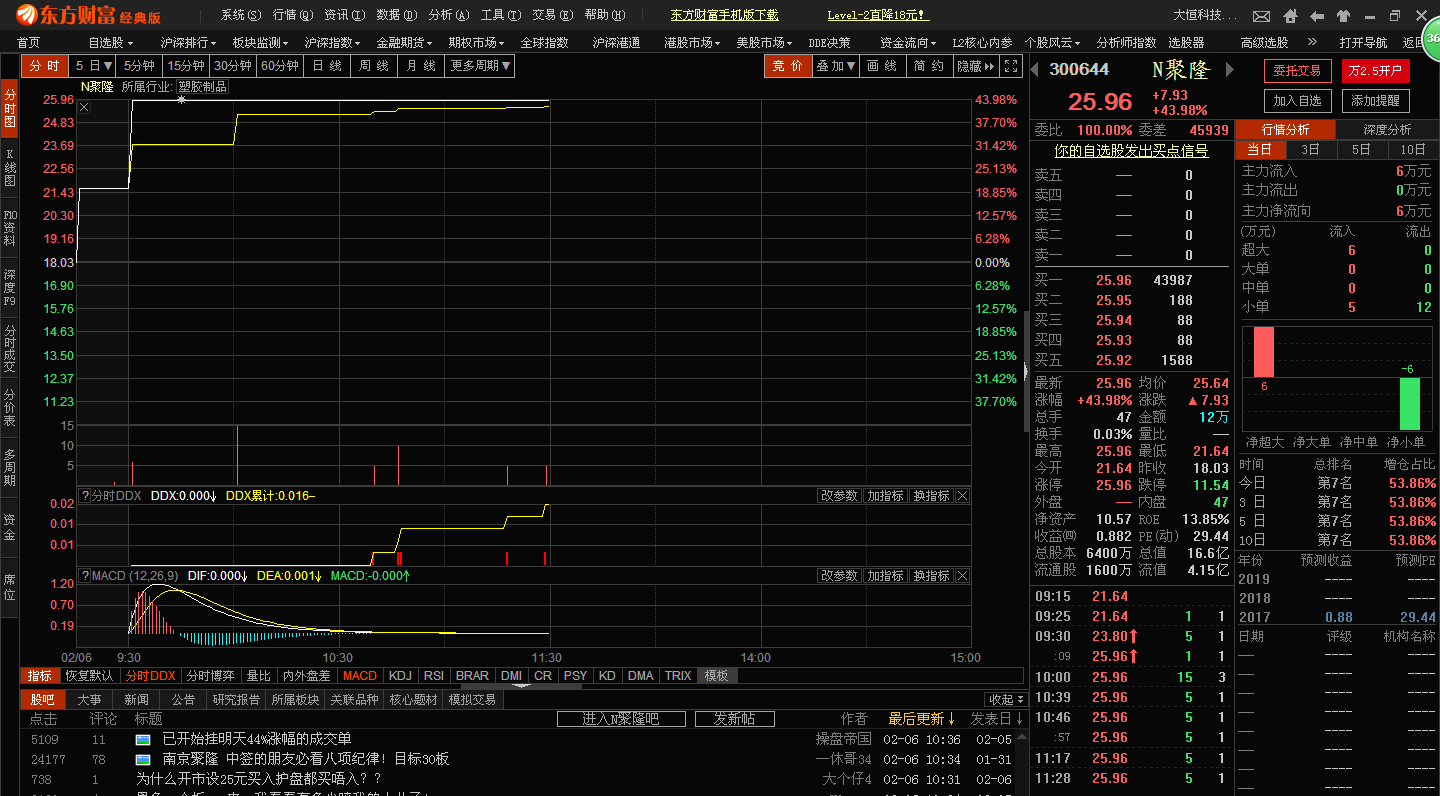Viewport: 1440px width, 796px height.
Task: Click the 进入N聚隆吧 button
Action: (621, 719)
